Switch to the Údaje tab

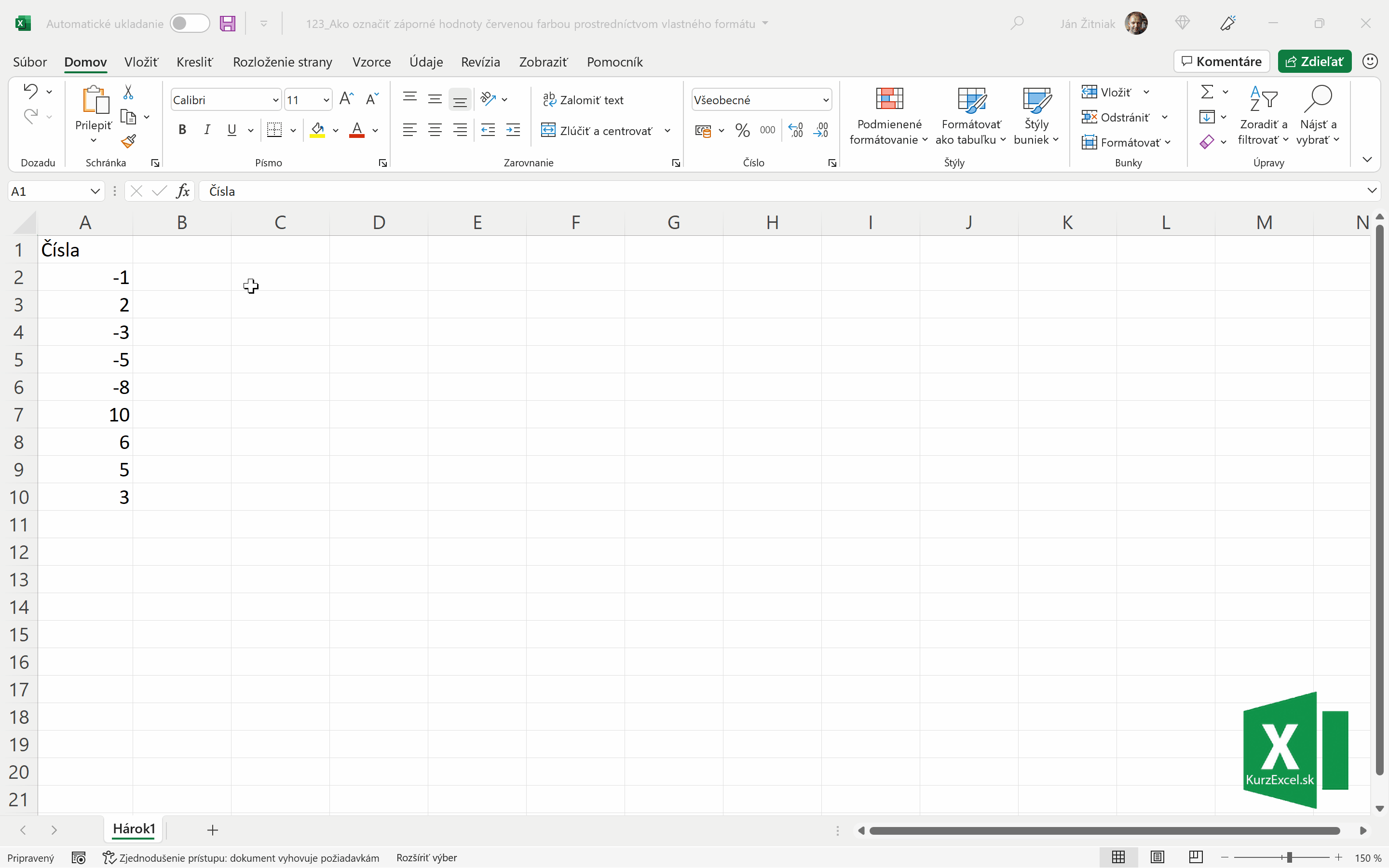click(426, 62)
